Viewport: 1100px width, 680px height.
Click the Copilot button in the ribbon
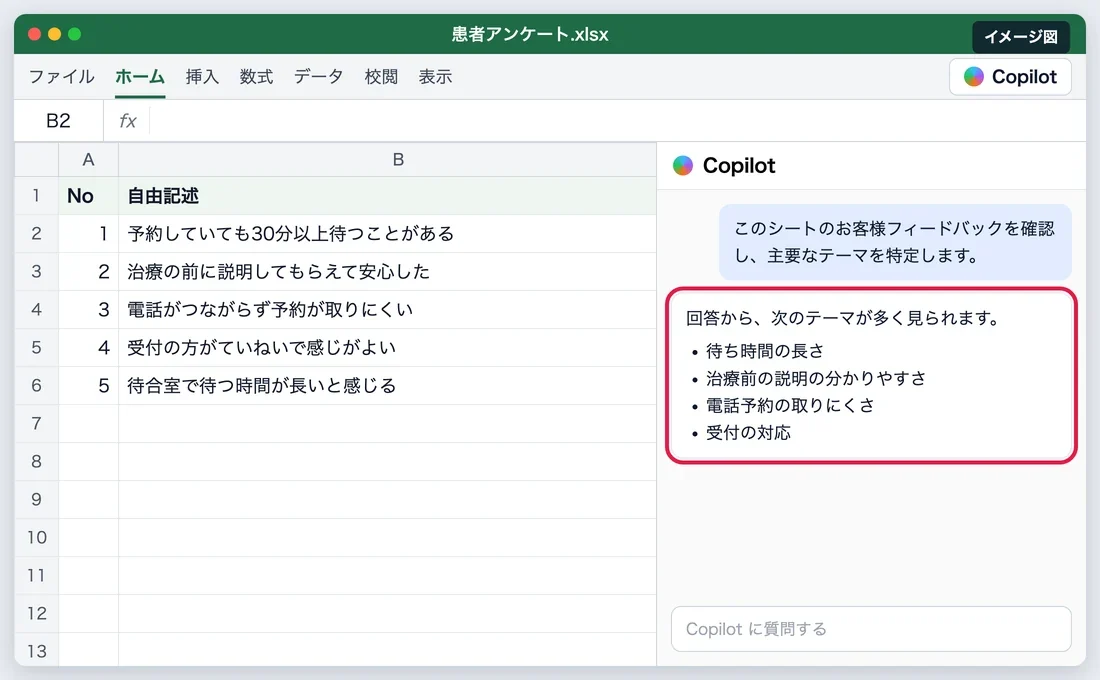point(1010,76)
